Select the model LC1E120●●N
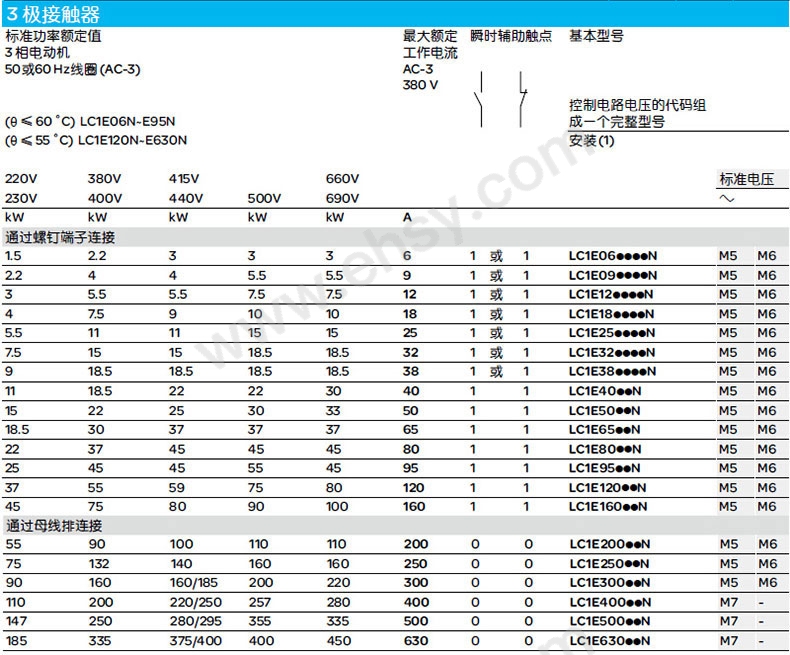 tap(607, 488)
